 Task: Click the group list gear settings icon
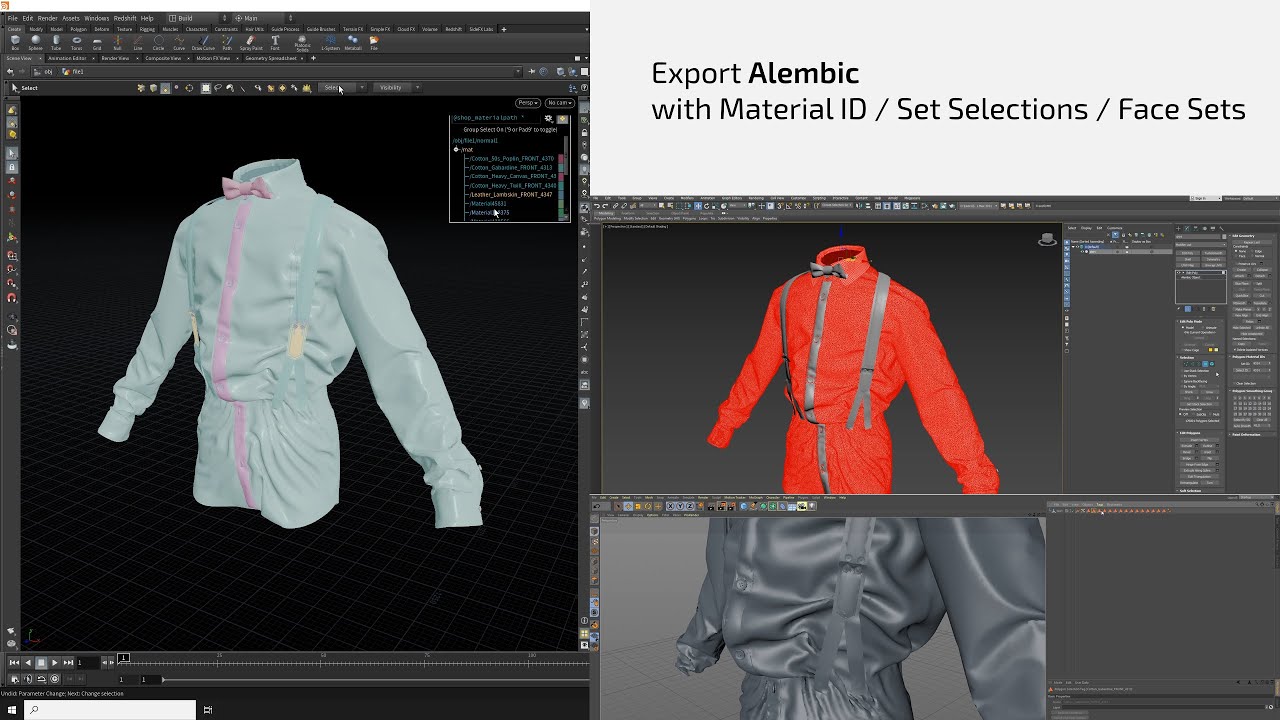548,118
